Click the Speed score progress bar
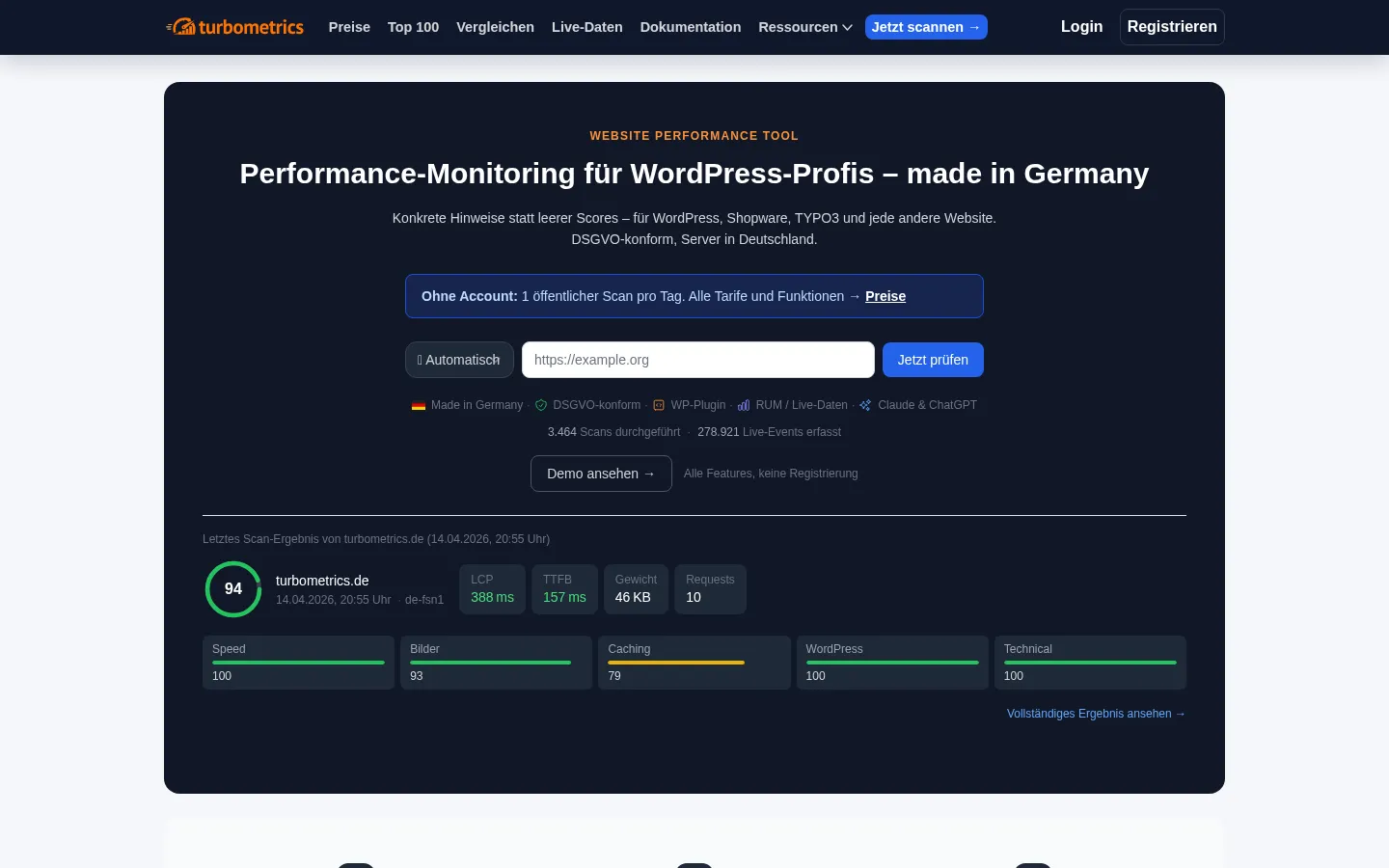 coord(298,663)
